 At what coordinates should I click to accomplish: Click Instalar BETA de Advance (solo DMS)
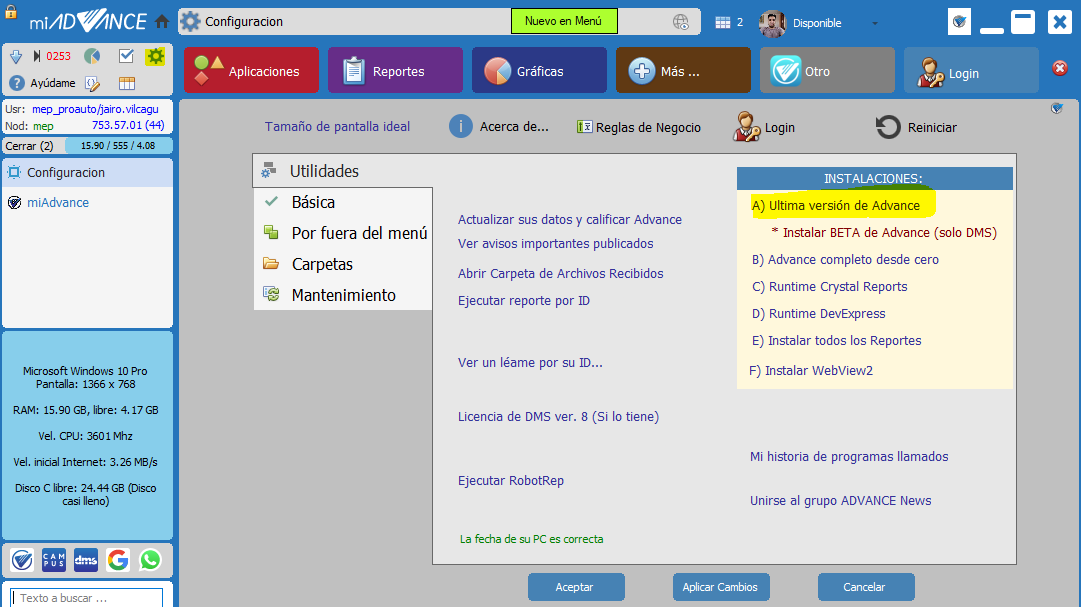[x=884, y=232]
